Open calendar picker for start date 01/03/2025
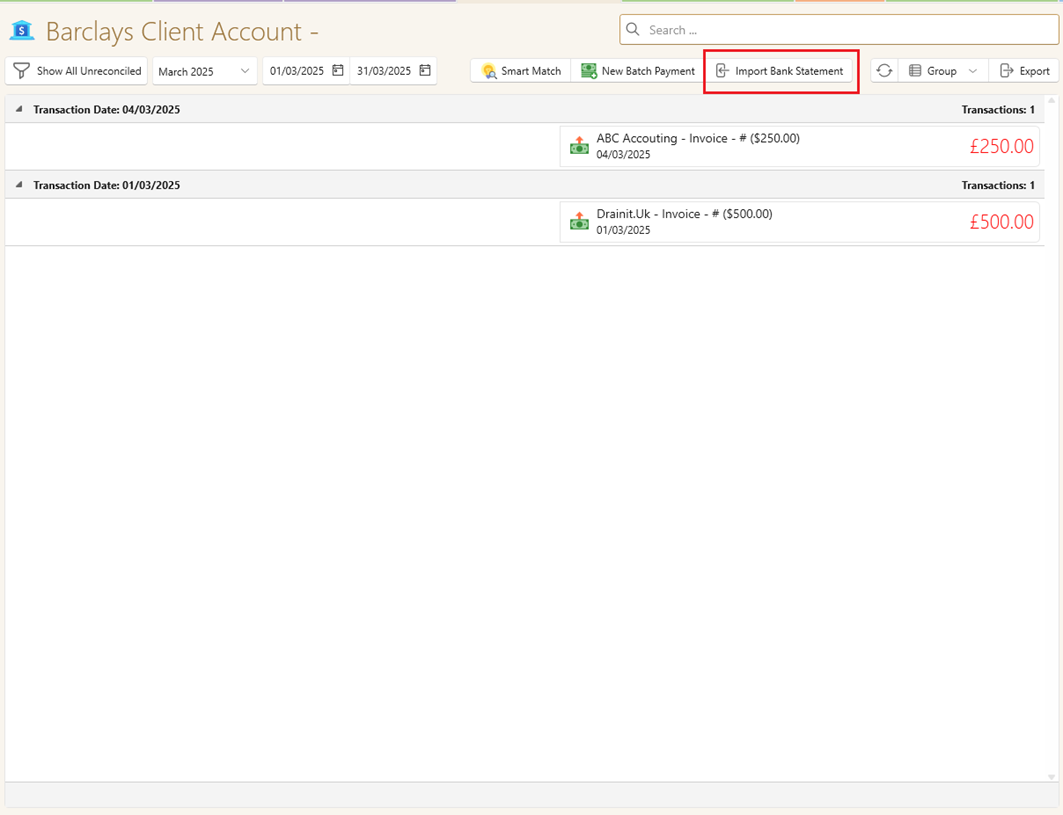This screenshot has width=1063, height=815. [x=338, y=71]
